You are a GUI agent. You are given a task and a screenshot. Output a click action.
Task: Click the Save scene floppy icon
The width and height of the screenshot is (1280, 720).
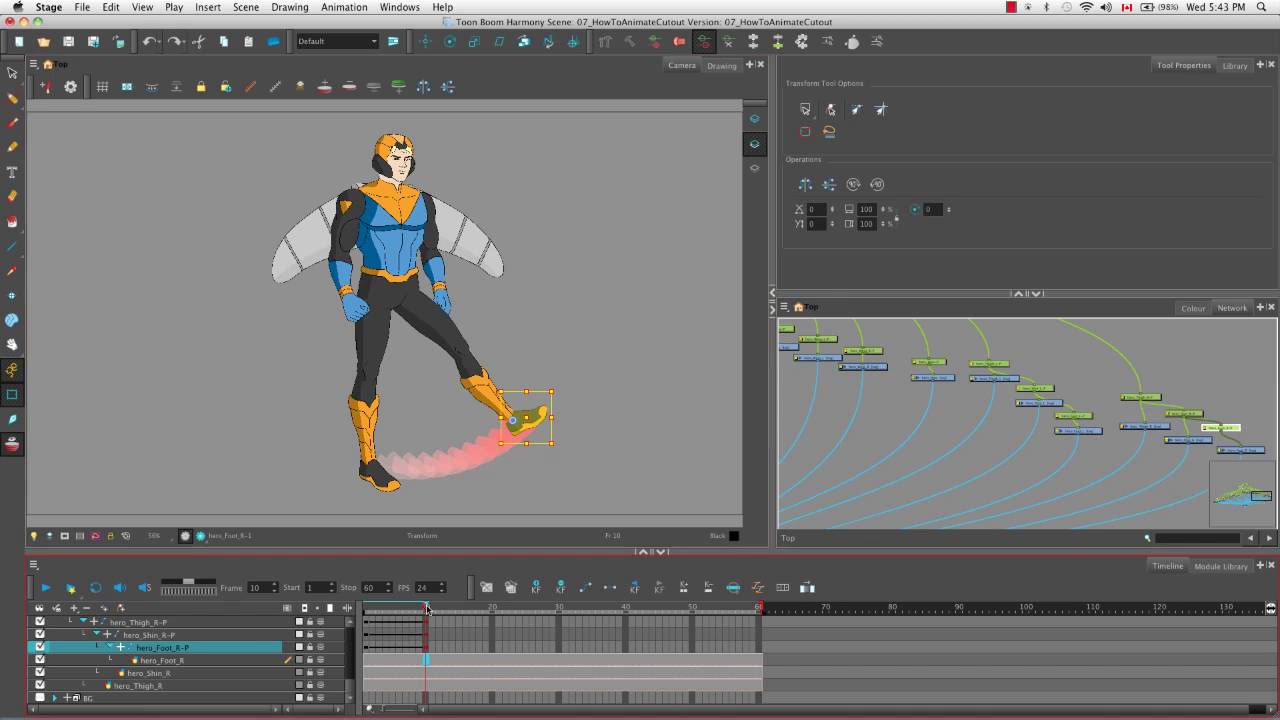[68, 42]
